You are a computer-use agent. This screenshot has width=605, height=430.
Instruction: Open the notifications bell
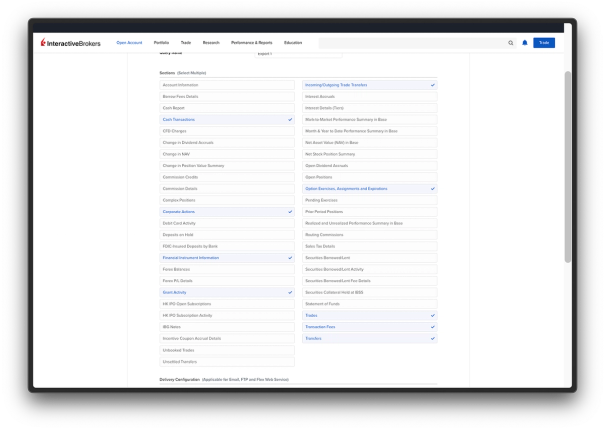coord(525,43)
